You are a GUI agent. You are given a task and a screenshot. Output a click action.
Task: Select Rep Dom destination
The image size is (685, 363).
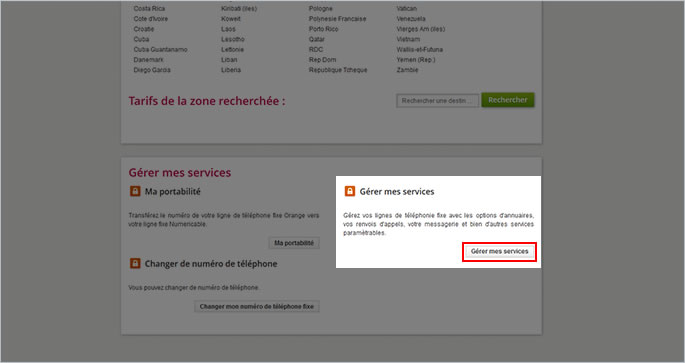click(x=322, y=59)
